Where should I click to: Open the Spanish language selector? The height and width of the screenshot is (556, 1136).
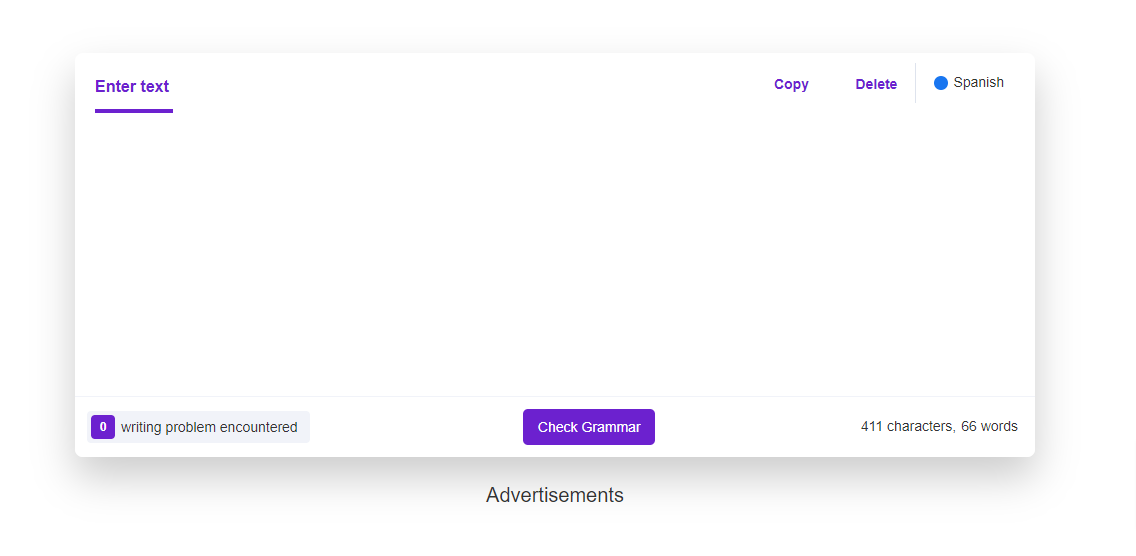coord(969,83)
